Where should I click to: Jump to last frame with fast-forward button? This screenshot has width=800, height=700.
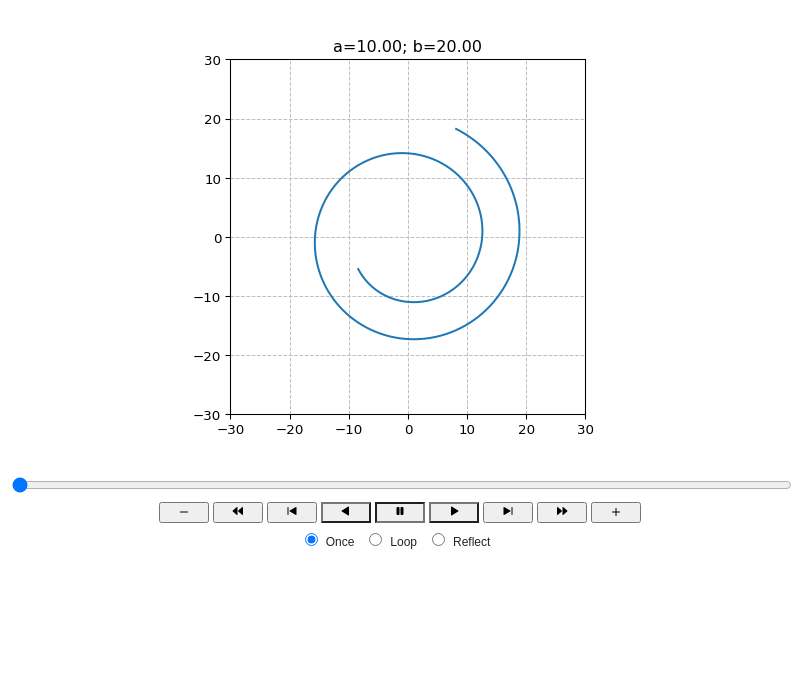[562, 512]
